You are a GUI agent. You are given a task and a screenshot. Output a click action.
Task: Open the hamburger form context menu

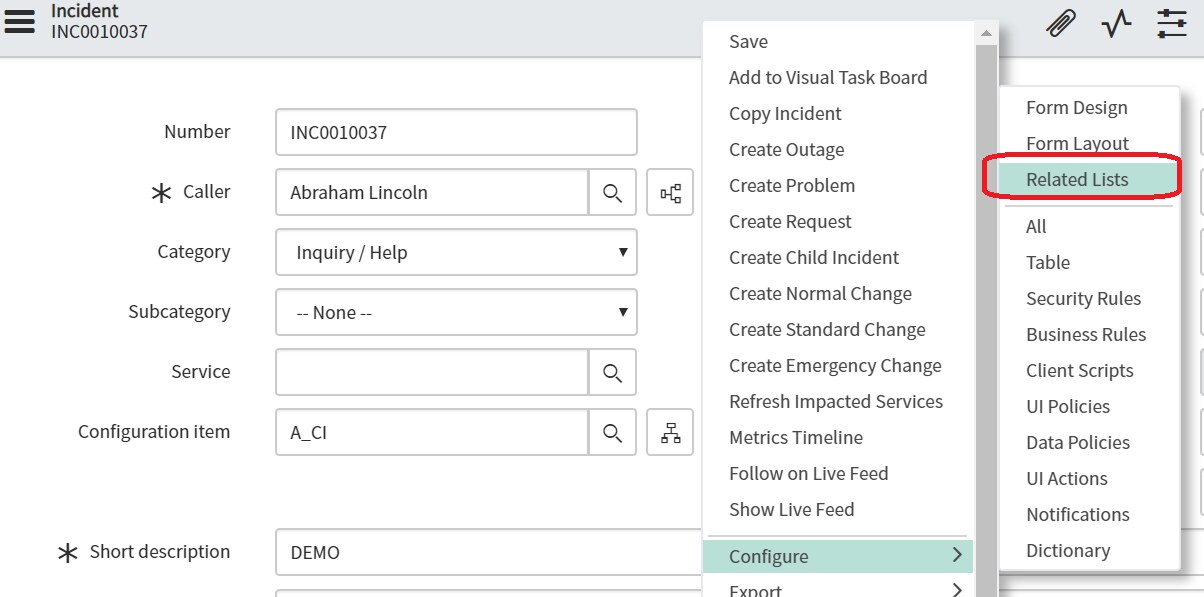coord(20,20)
